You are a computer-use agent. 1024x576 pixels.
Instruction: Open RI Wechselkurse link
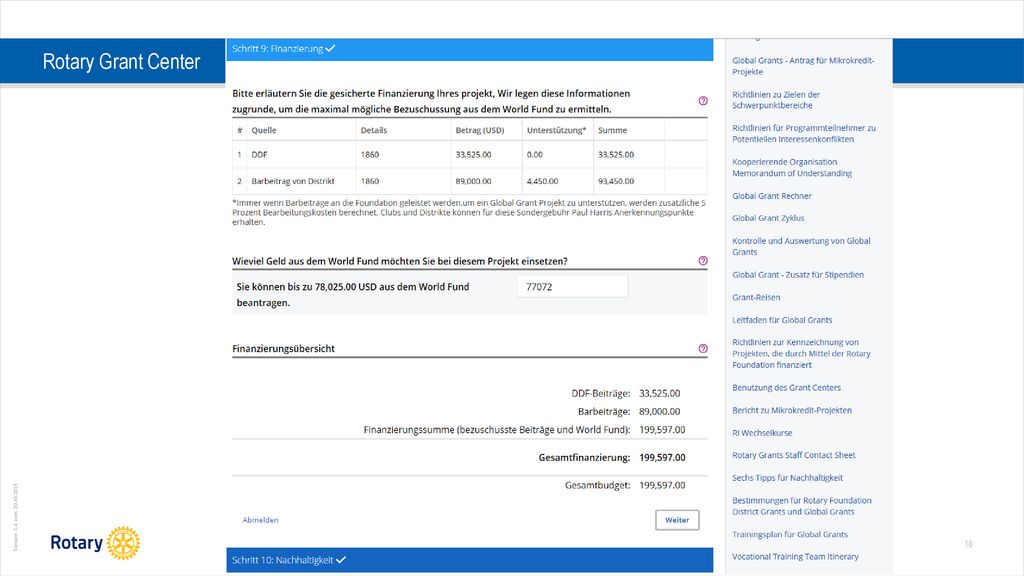point(762,433)
